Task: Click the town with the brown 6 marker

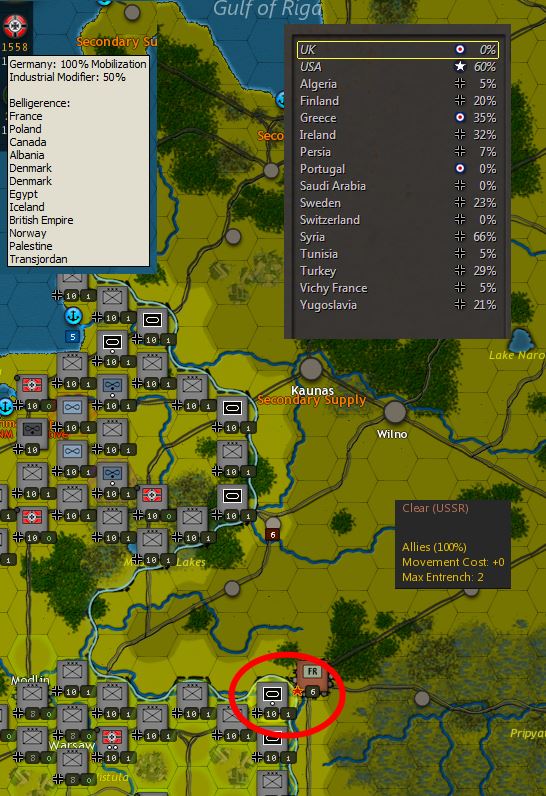Action: [x=273, y=523]
